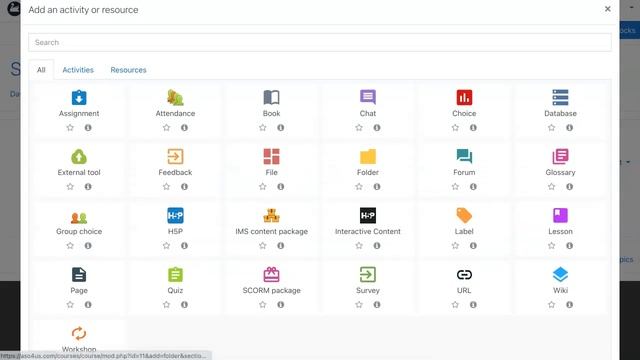Toggle the star under Forum

pyautogui.click(x=456, y=187)
